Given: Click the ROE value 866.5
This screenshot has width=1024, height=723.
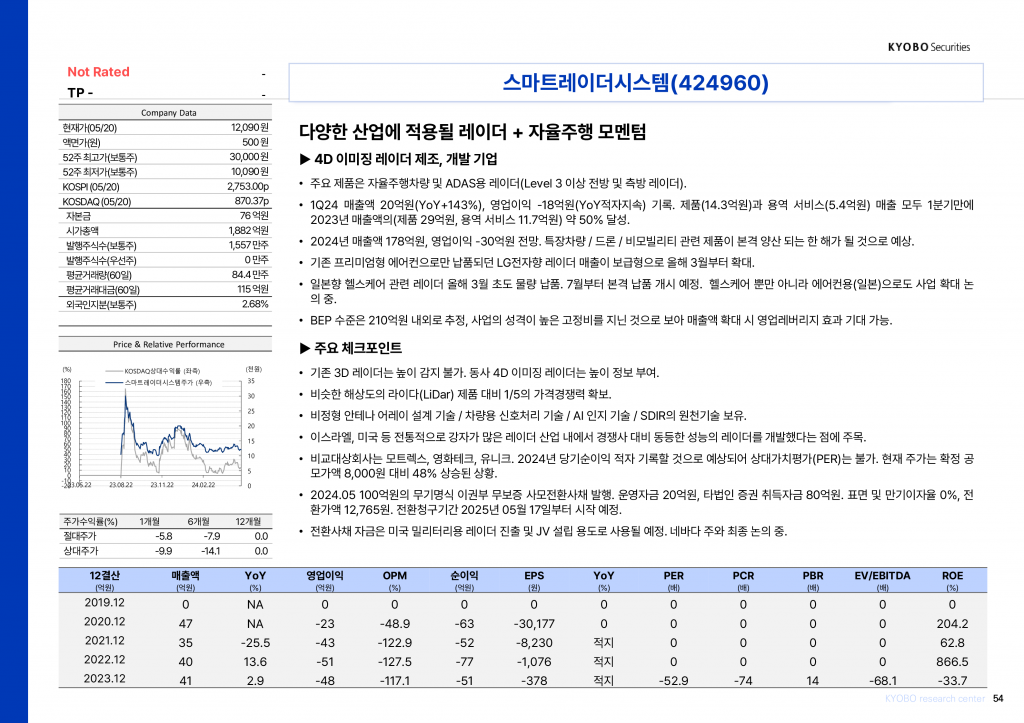Looking at the screenshot, I should point(951,660).
